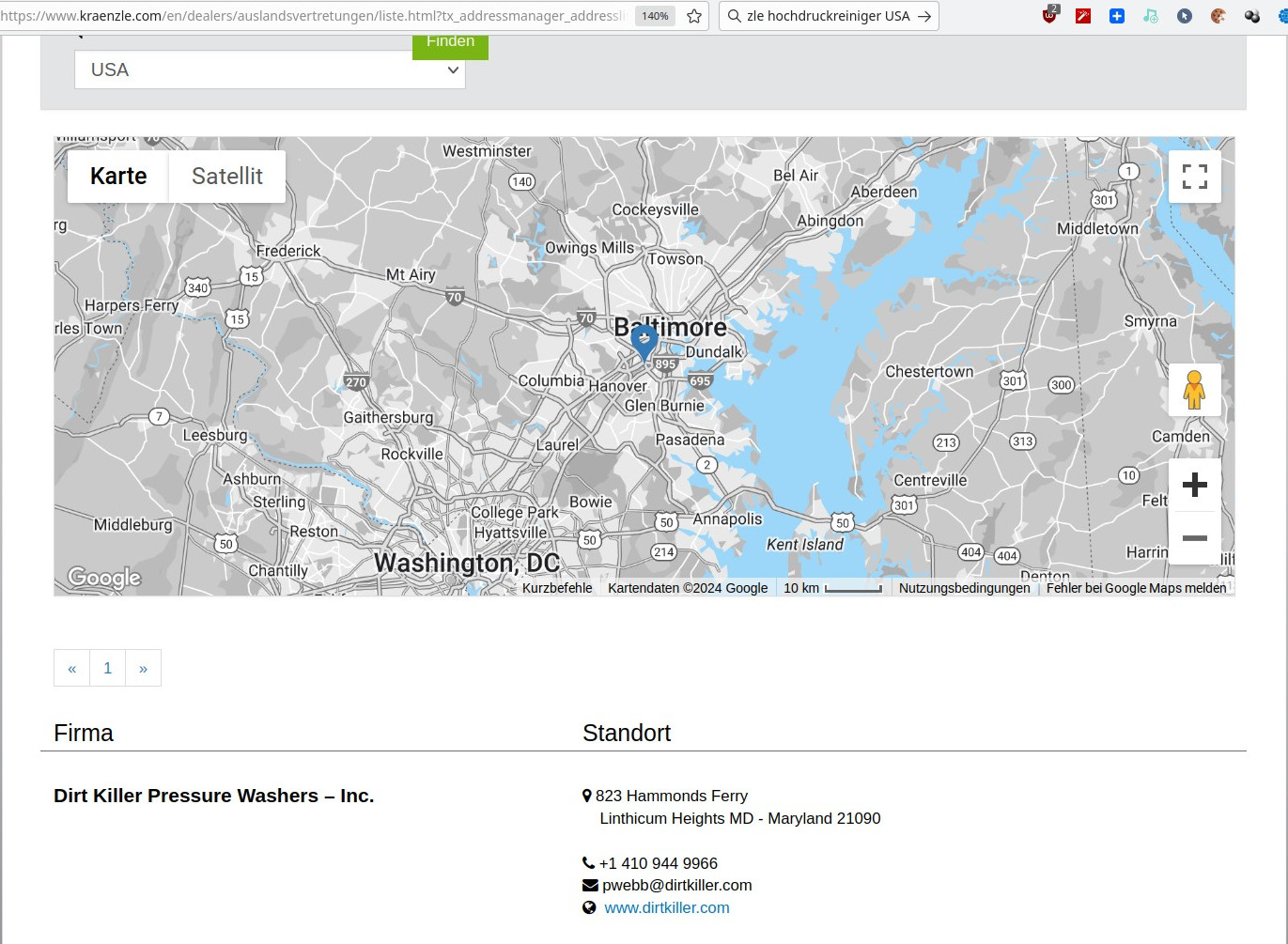Click the 10 km map scale control
Viewport: 1288px width, 944px height.
tap(832, 588)
